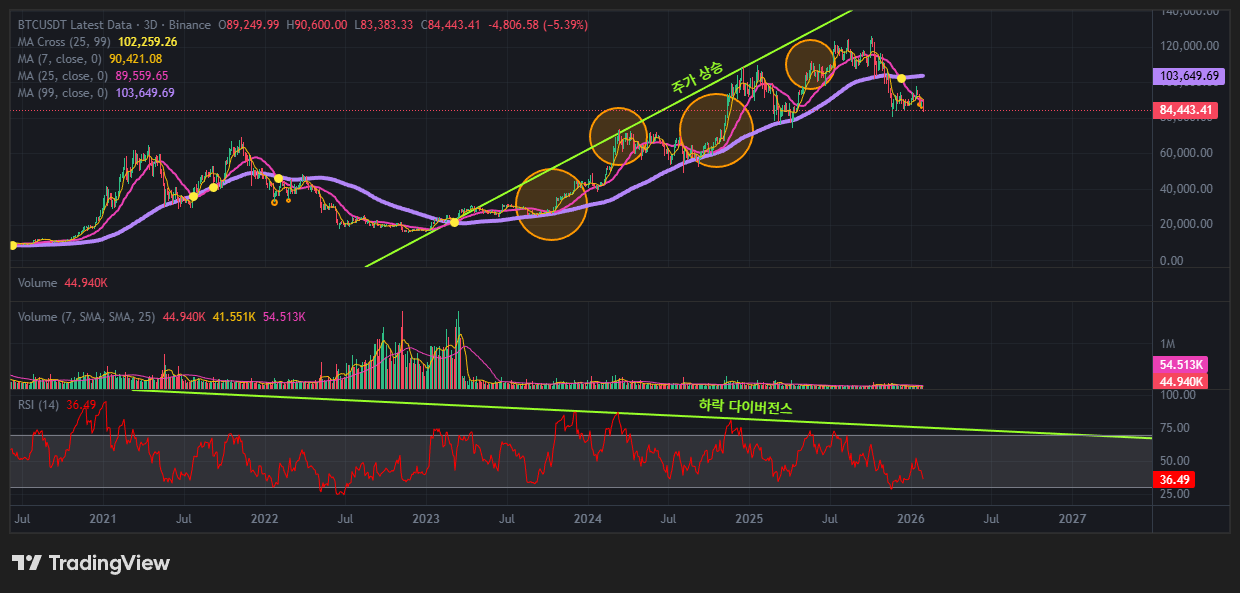
Task: Click the yellow MA cross dot at chart's left edge
Action: coord(12,245)
